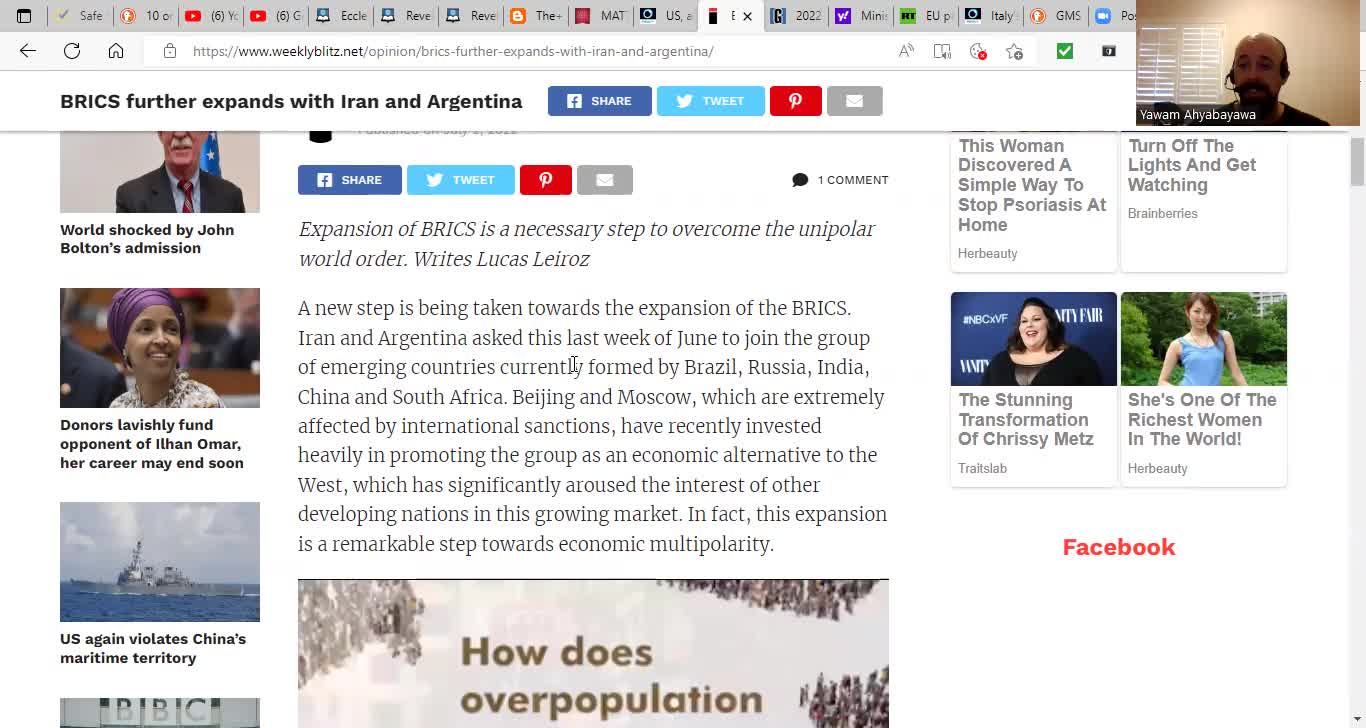Switch to the 'EU p' tab

[925, 16]
